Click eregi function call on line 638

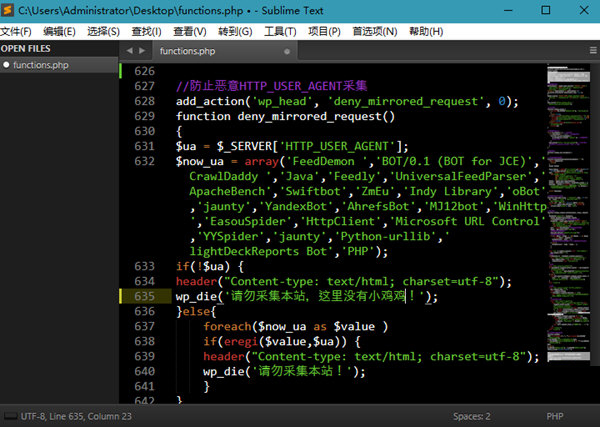pos(239,341)
